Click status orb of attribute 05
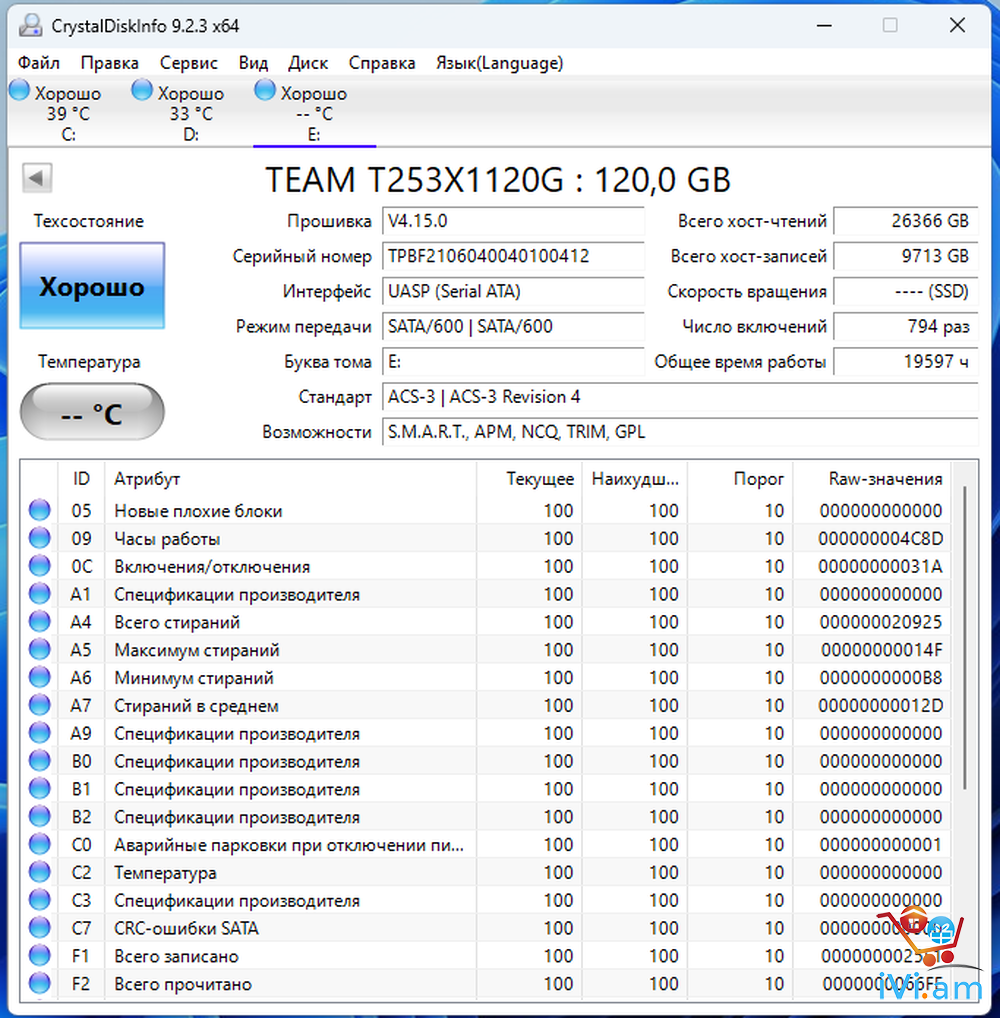The width and height of the screenshot is (1000, 1018). 40,510
